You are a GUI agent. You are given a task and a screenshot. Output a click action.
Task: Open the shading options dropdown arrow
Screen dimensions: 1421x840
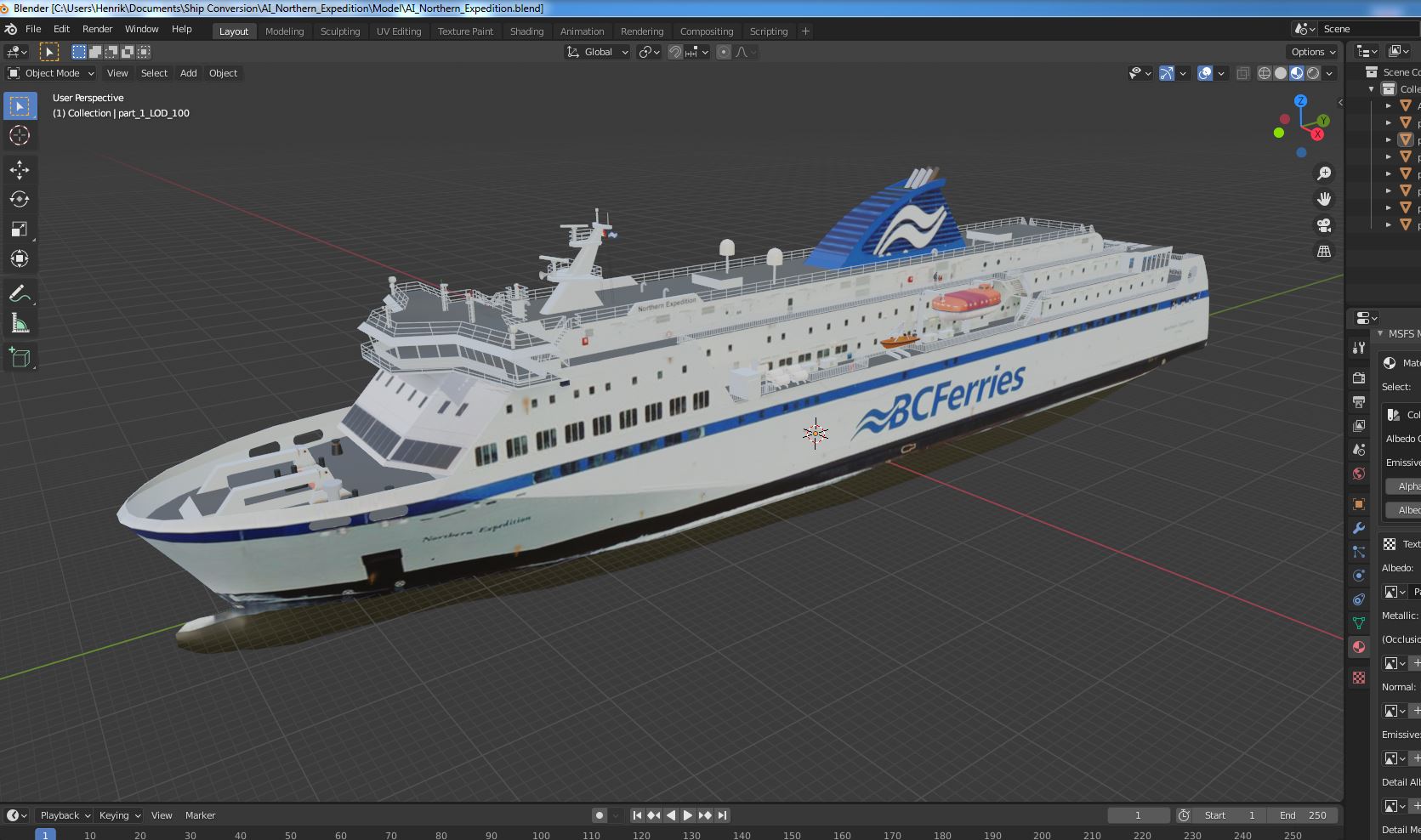(x=1329, y=73)
